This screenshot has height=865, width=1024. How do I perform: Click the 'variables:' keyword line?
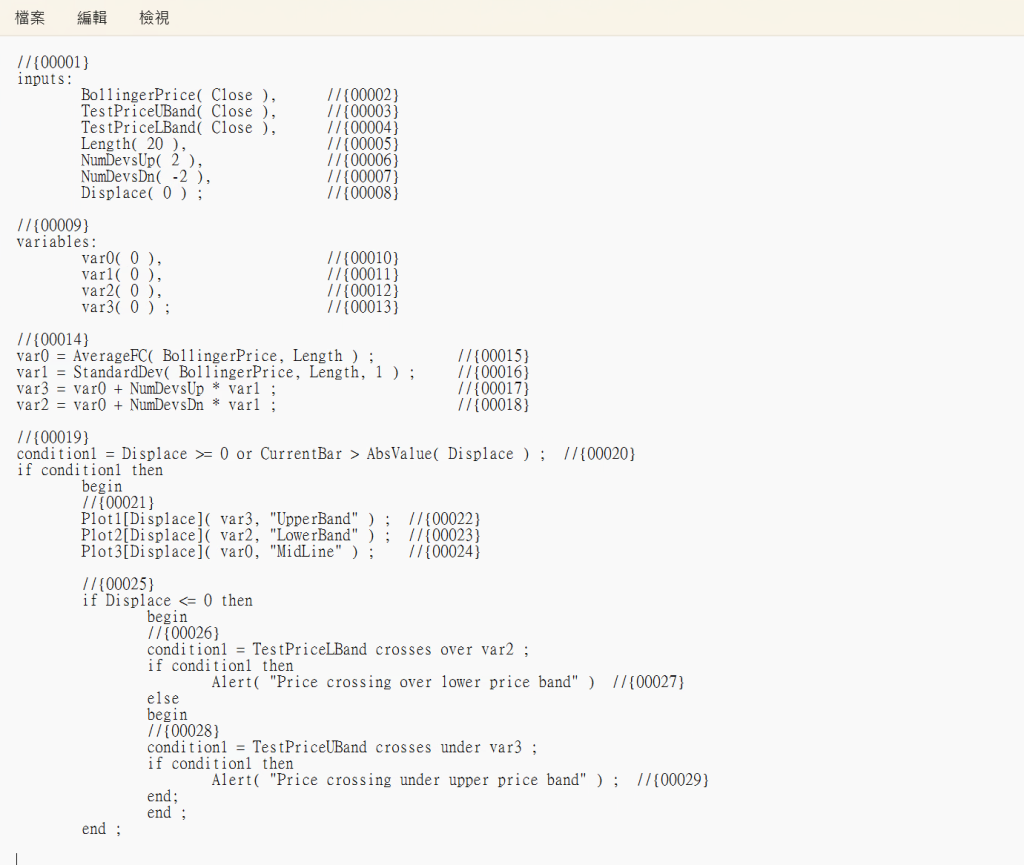click(57, 242)
